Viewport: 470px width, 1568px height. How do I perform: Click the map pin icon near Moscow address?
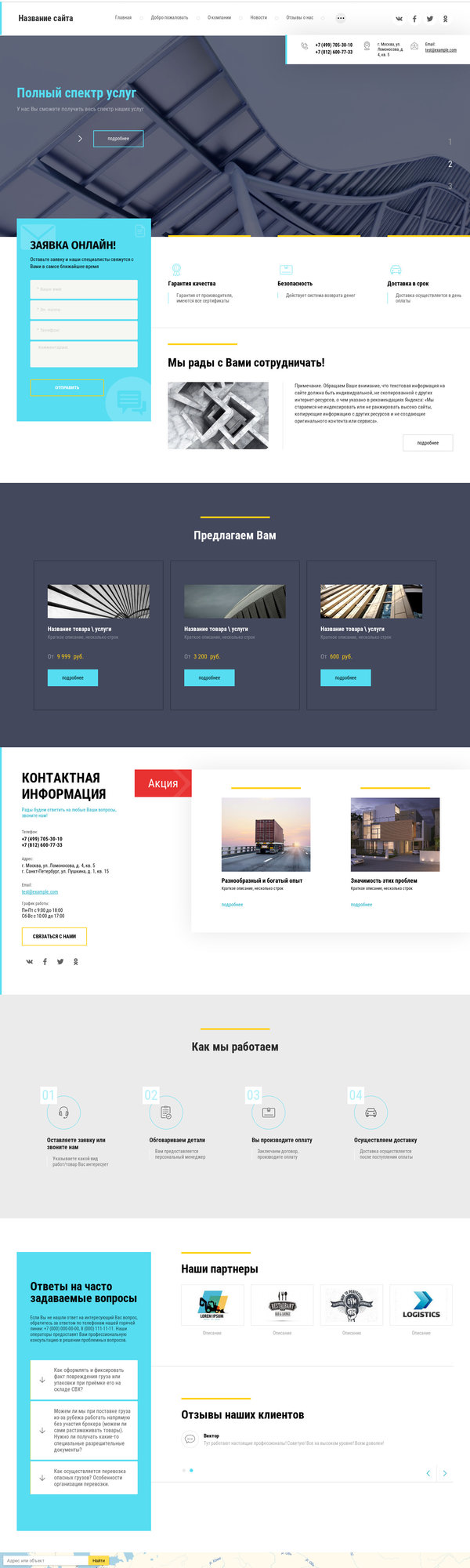click(x=367, y=46)
